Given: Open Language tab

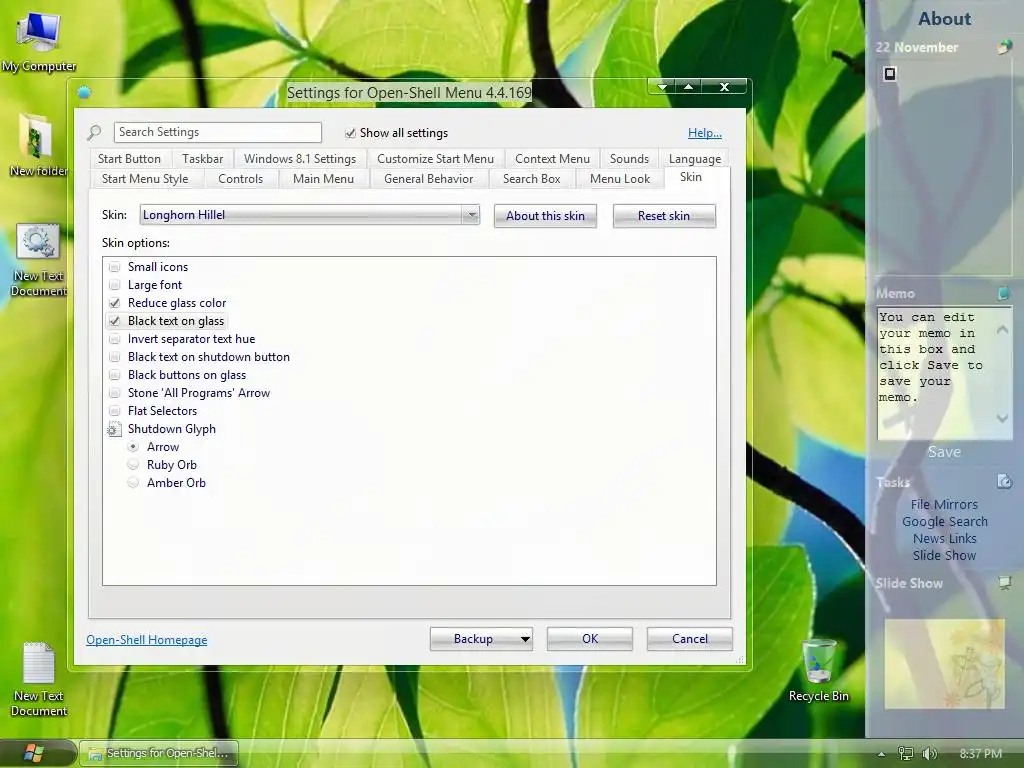Looking at the screenshot, I should point(695,159).
